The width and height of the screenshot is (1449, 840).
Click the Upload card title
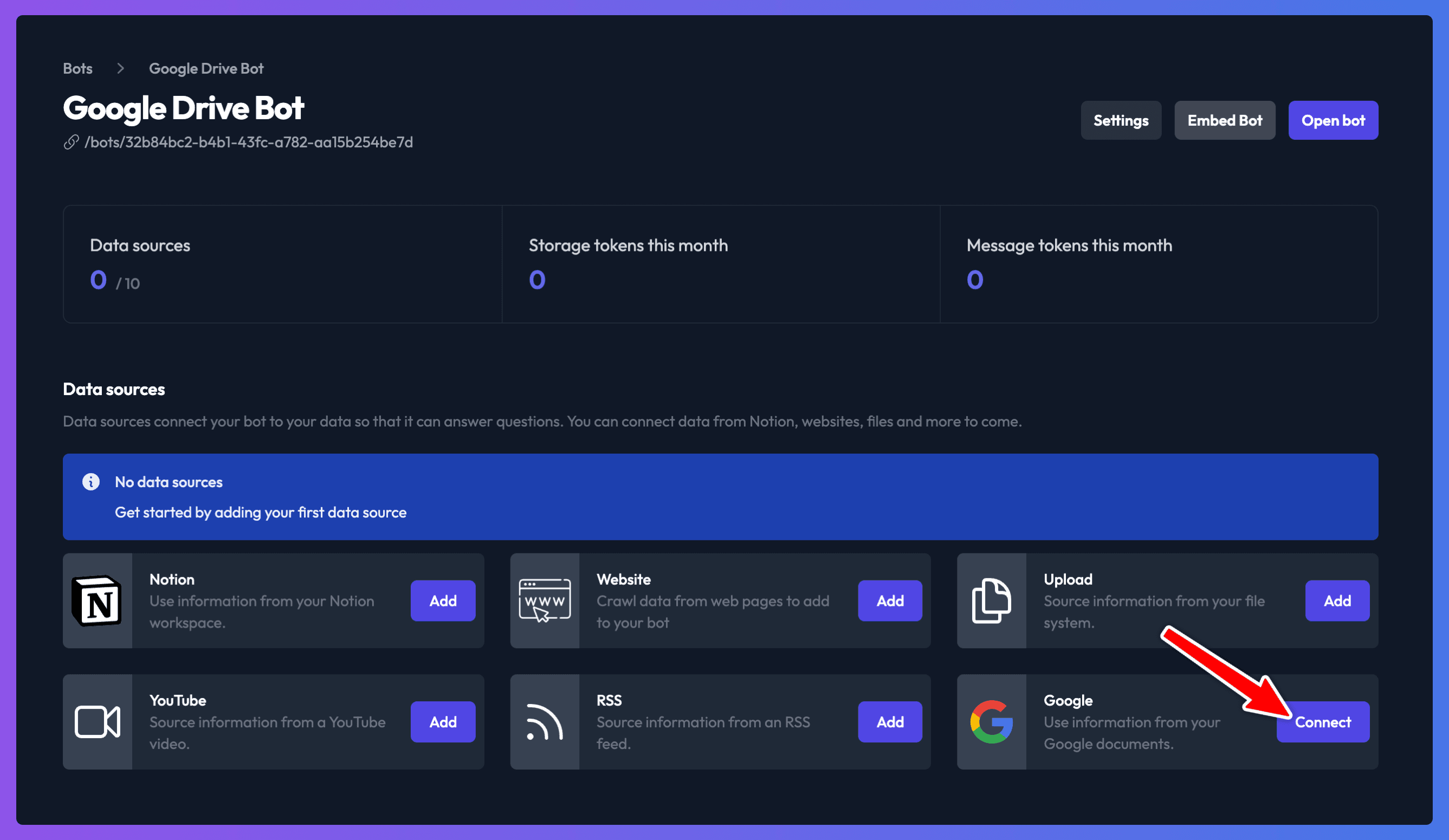1068,579
